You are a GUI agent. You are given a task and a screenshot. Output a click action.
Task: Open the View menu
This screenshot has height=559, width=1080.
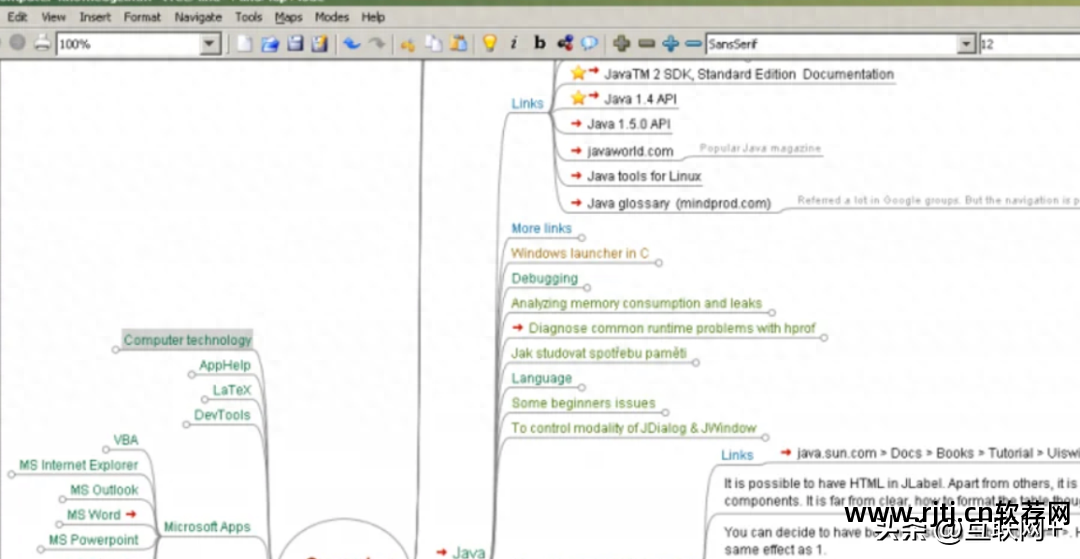point(54,17)
